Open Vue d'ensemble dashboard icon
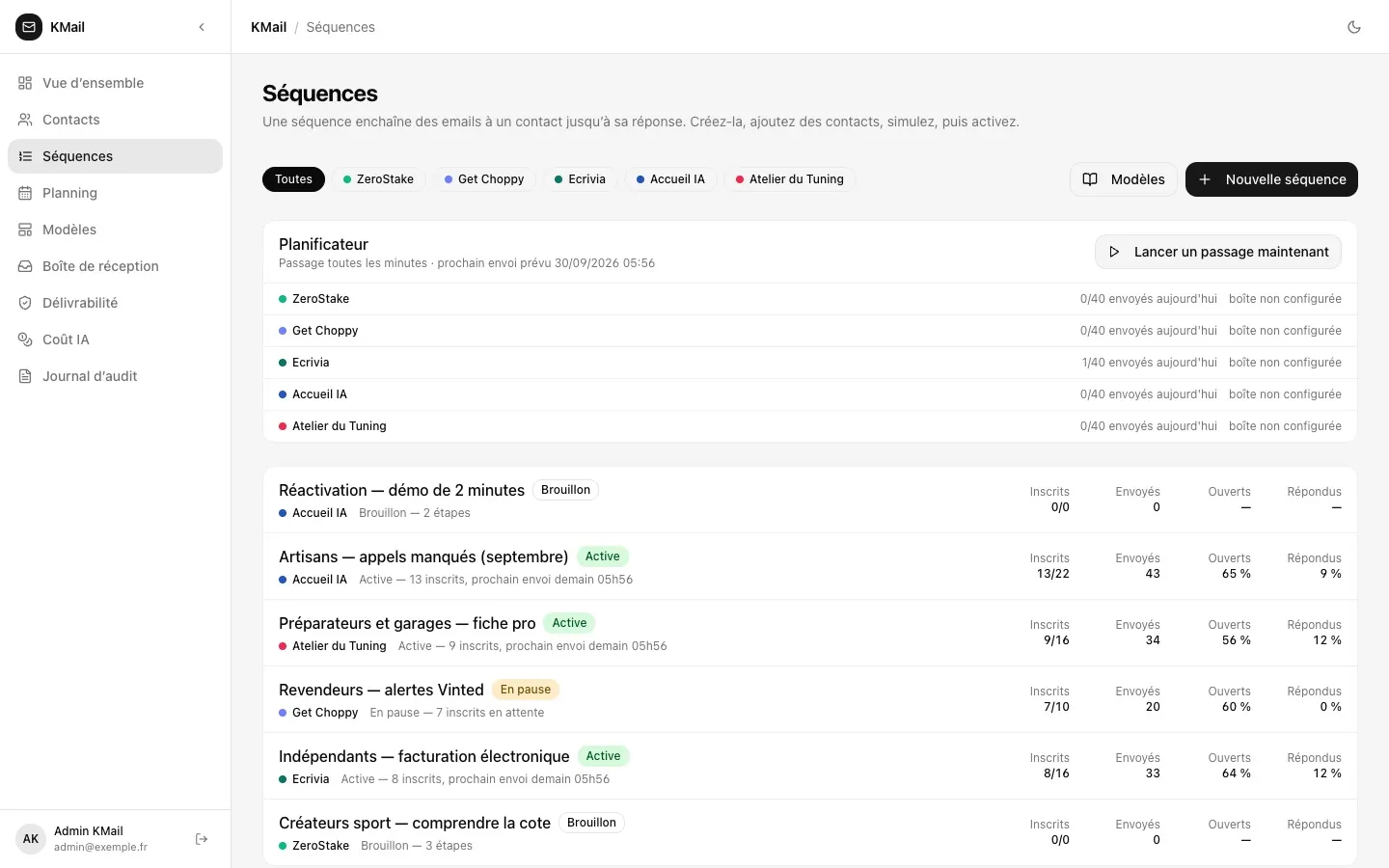1389x868 pixels. pos(25,83)
